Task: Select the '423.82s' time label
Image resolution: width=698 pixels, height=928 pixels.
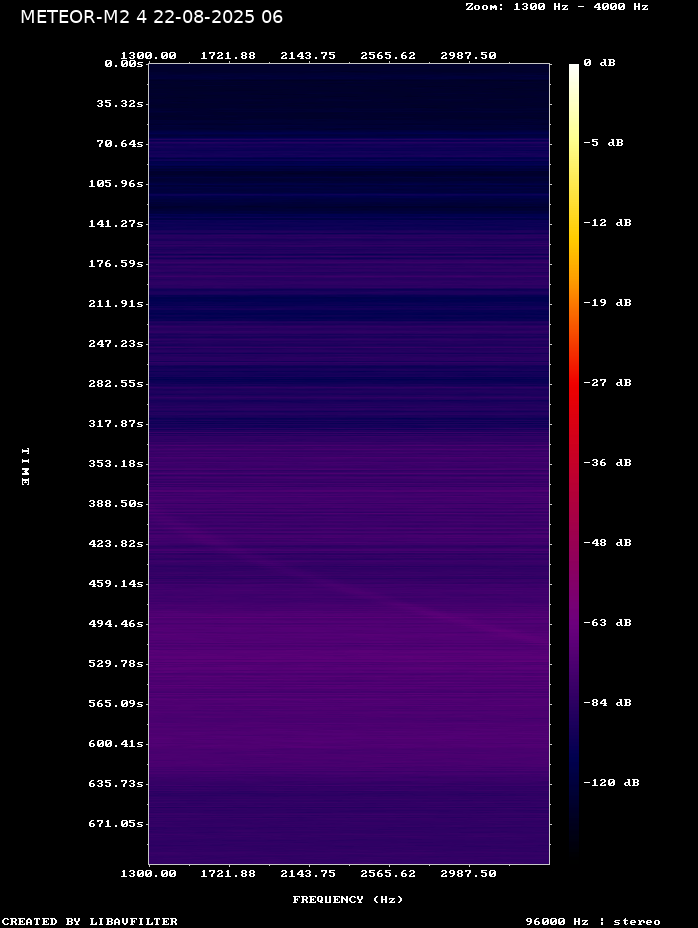Action: click(116, 543)
